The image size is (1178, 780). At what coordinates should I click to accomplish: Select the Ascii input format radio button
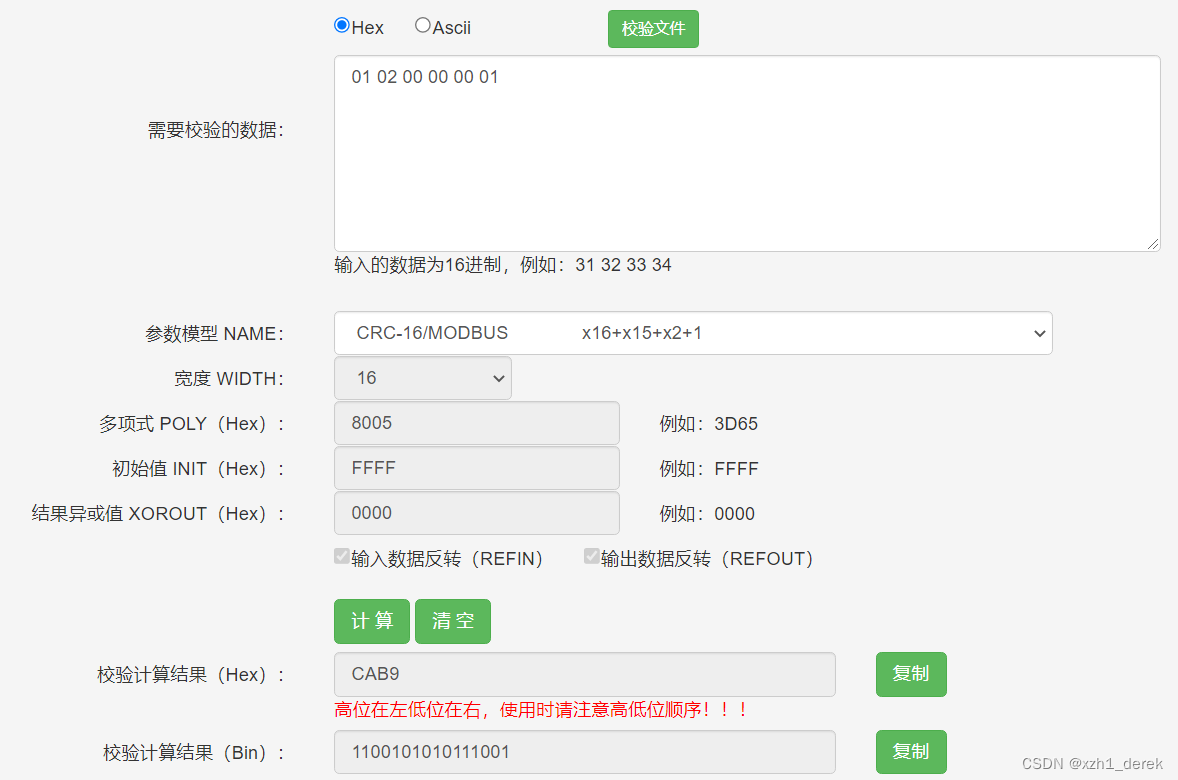(x=422, y=25)
